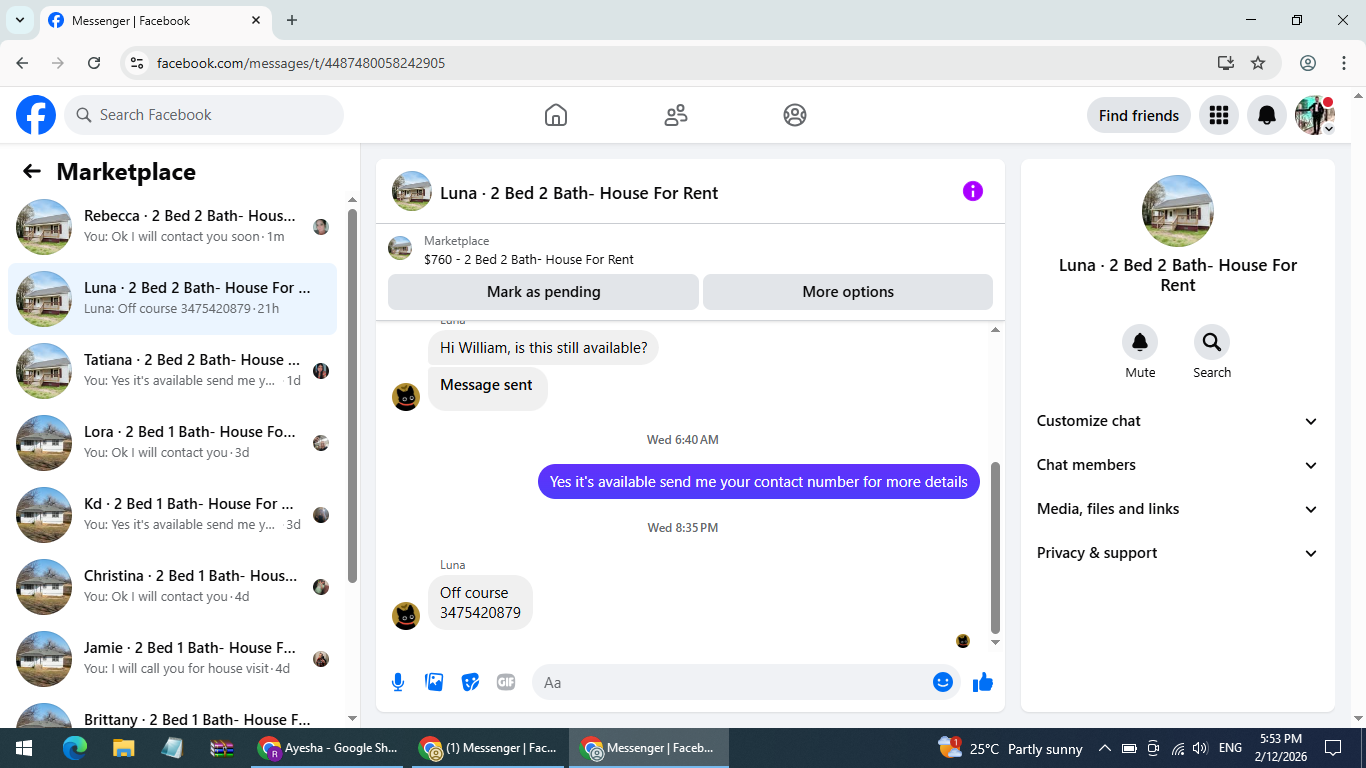Image resolution: width=1366 pixels, height=768 pixels.
Task: Expand the Customize chat section
Action: [x=1178, y=421]
